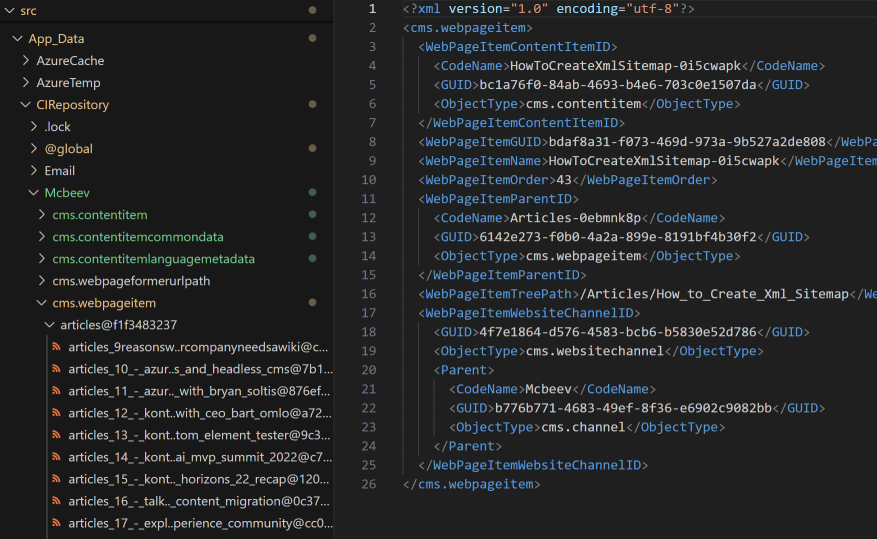
Task: Click green dot beside cms.contentitemlanguagemetadata
Action: point(313,258)
